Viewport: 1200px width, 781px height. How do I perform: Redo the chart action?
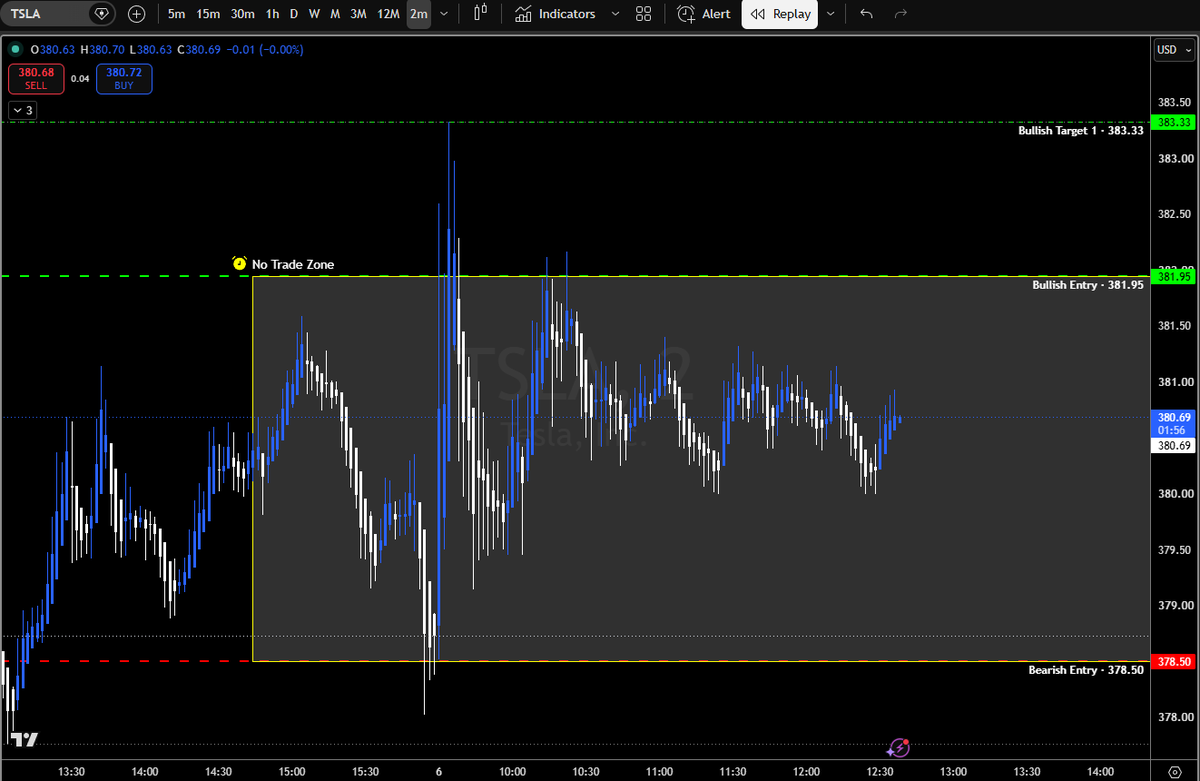(901, 14)
